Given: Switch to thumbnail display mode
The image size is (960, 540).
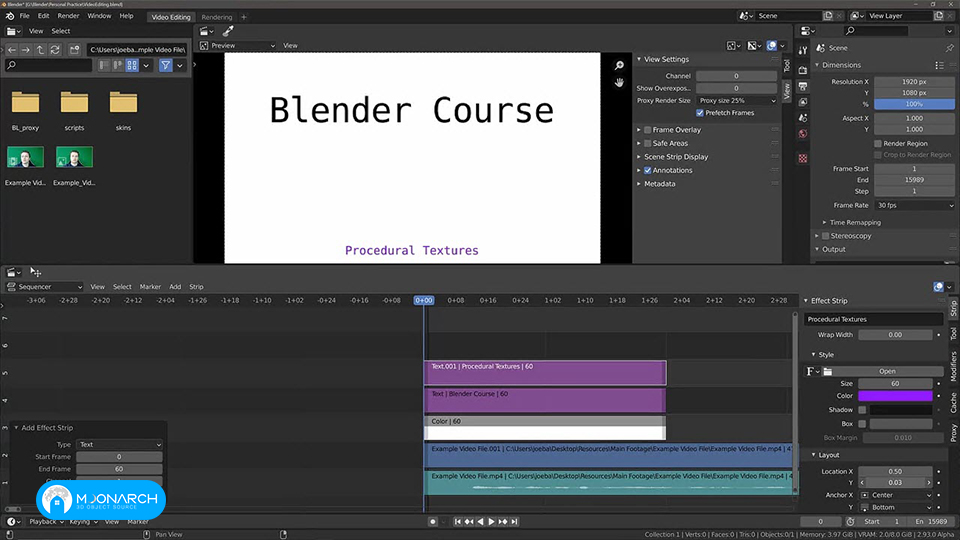Looking at the screenshot, I should (x=132, y=65).
